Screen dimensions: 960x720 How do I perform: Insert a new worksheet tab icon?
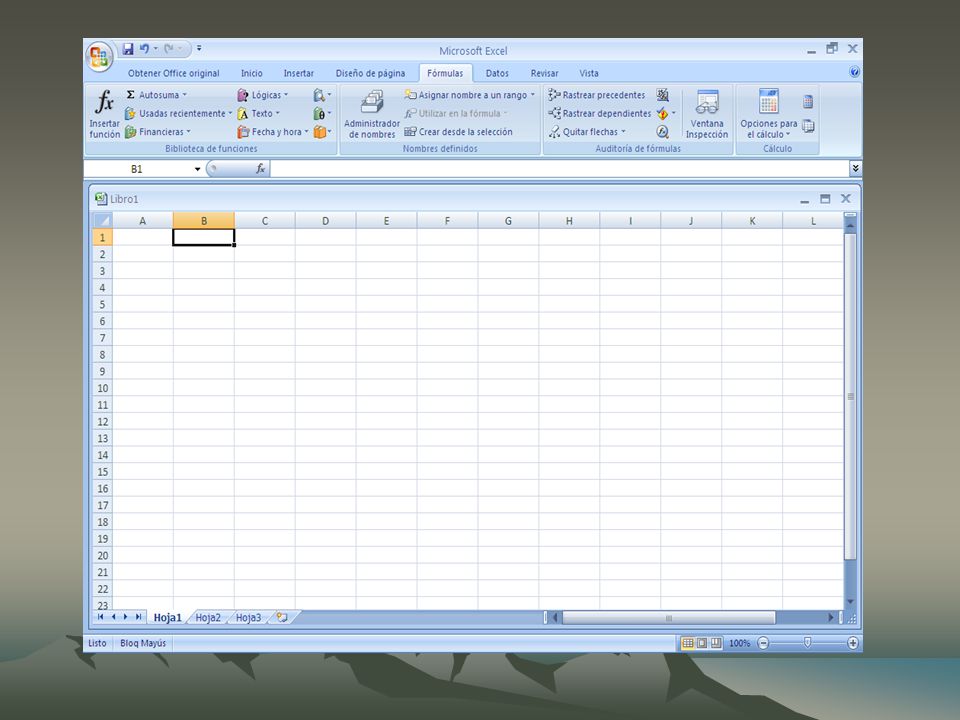coord(282,617)
